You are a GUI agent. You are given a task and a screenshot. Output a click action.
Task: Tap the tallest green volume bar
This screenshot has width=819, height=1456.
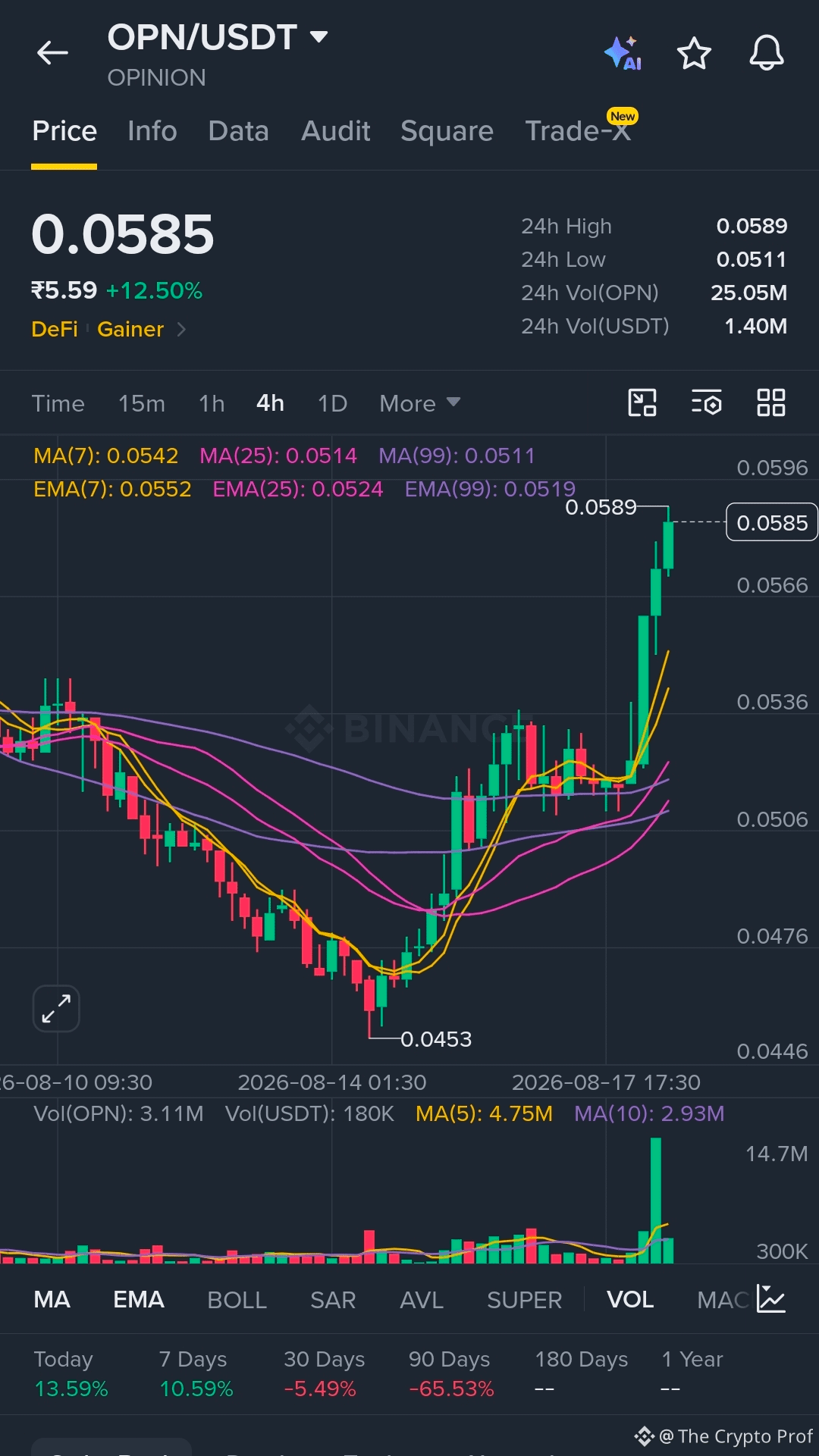pos(656,1201)
